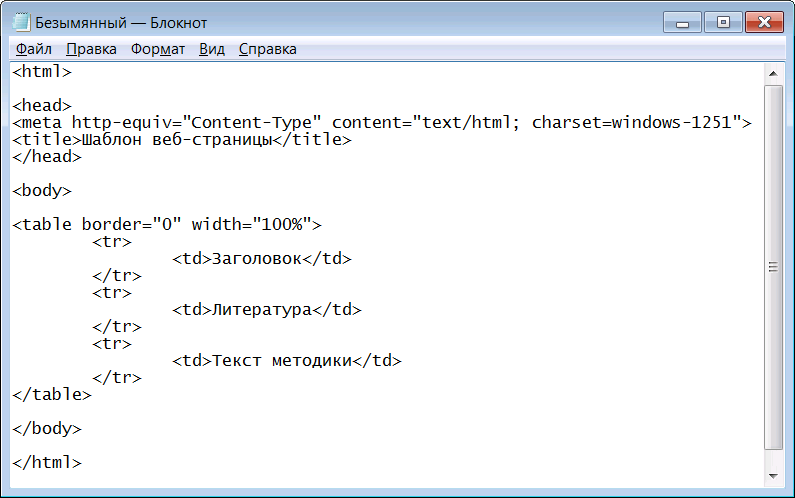This screenshot has height=498, width=795.
Task: Click the scrollbar up arrow
Action: pos(773,74)
